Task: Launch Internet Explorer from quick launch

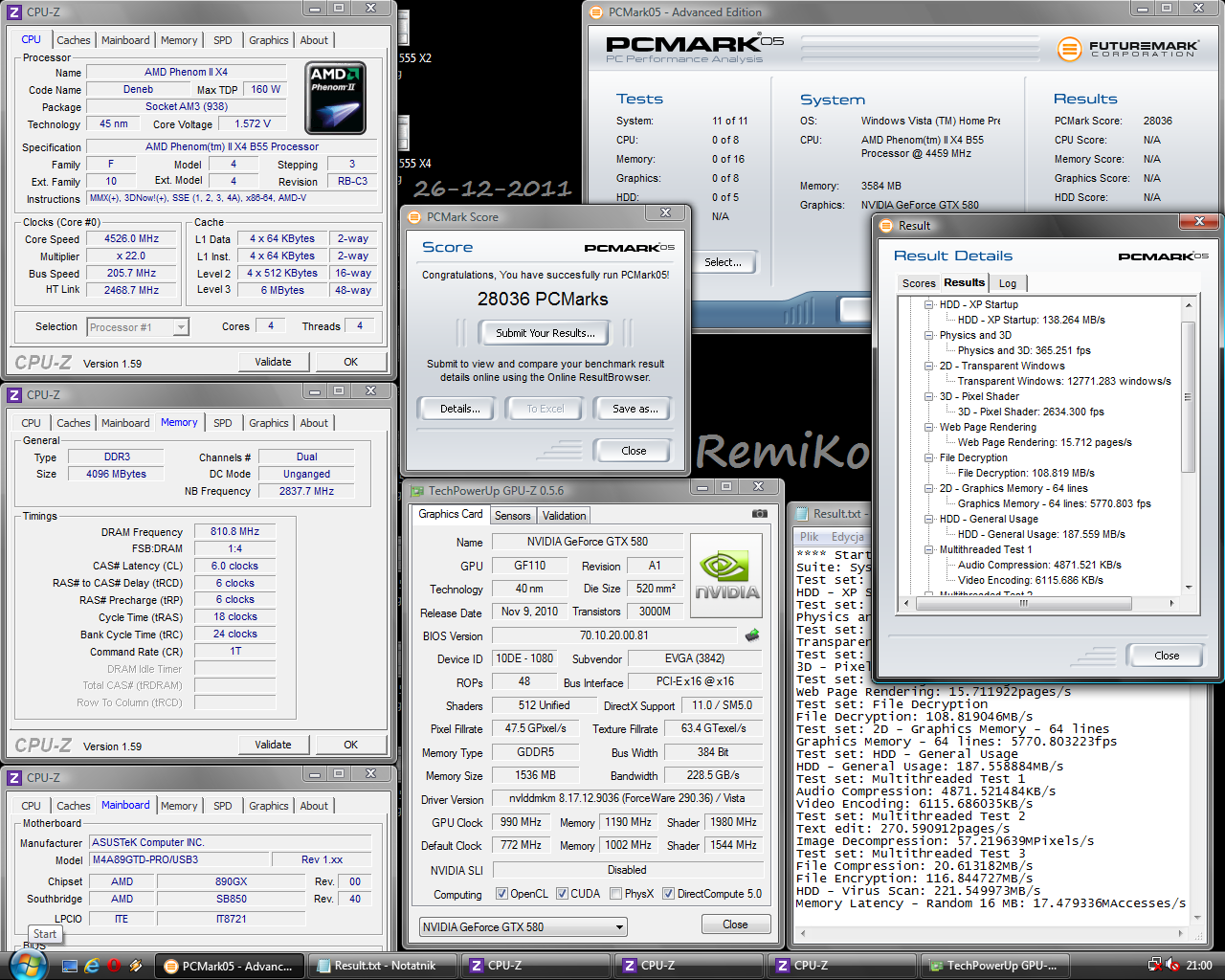Action: (x=92, y=966)
